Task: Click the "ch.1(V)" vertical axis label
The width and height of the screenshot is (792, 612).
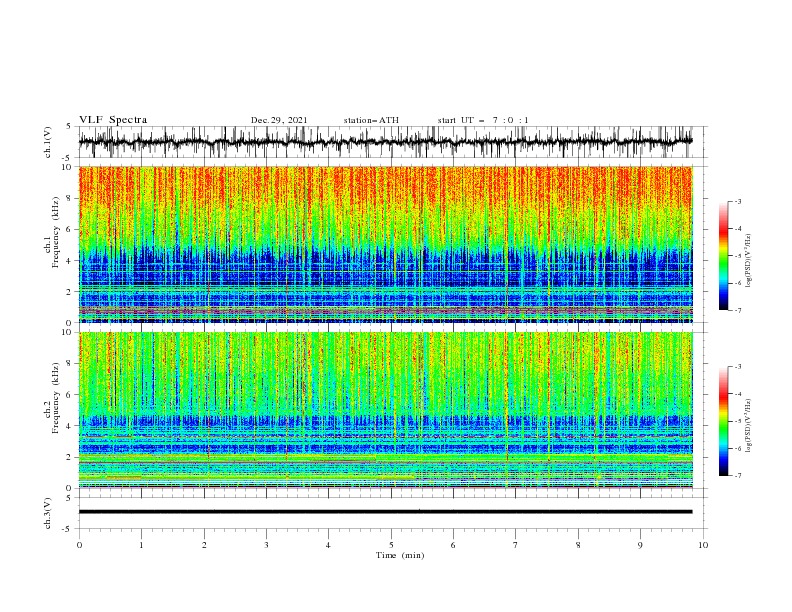Action: pyautogui.click(x=48, y=142)
